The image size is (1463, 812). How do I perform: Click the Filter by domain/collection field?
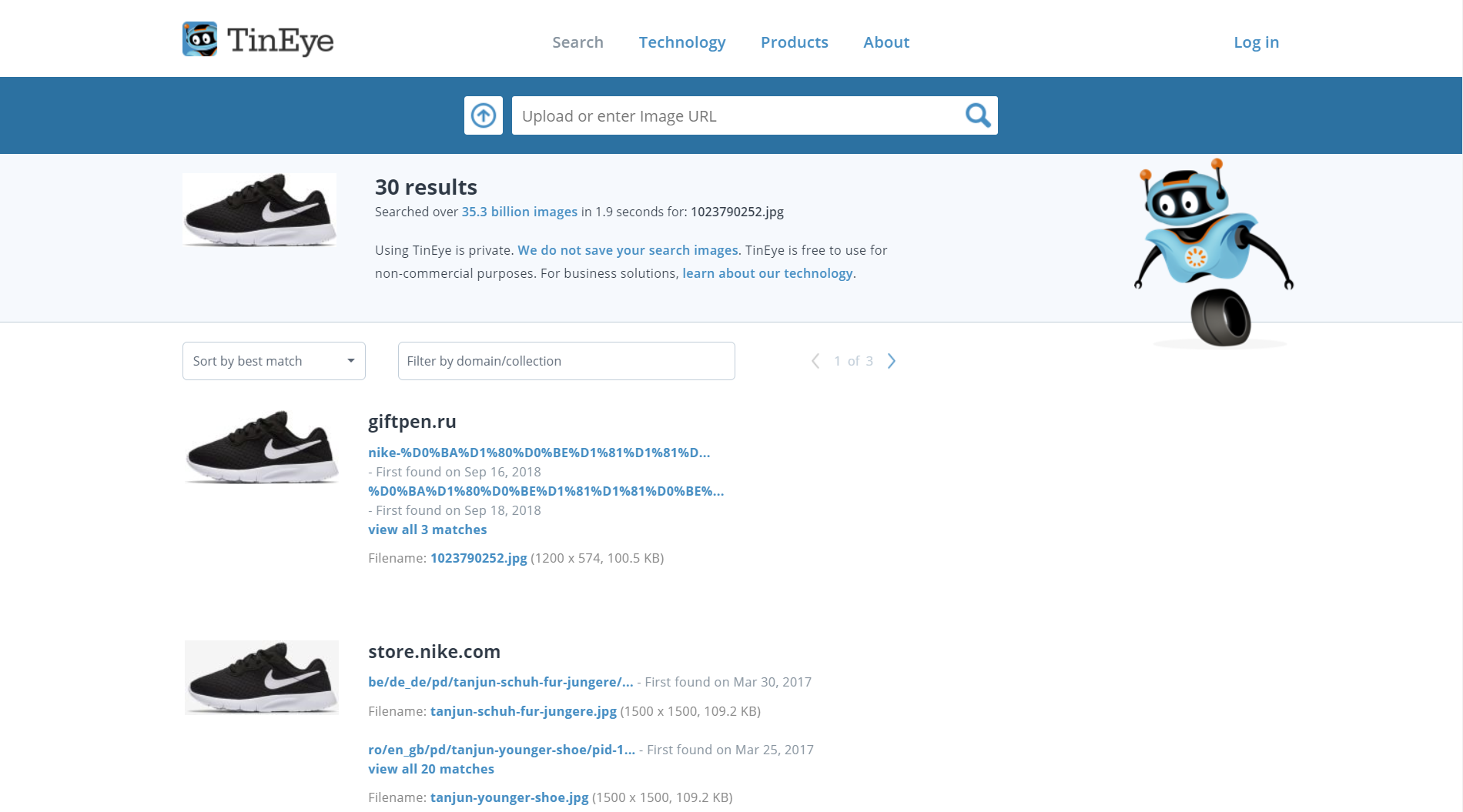(x=567, y=361)
